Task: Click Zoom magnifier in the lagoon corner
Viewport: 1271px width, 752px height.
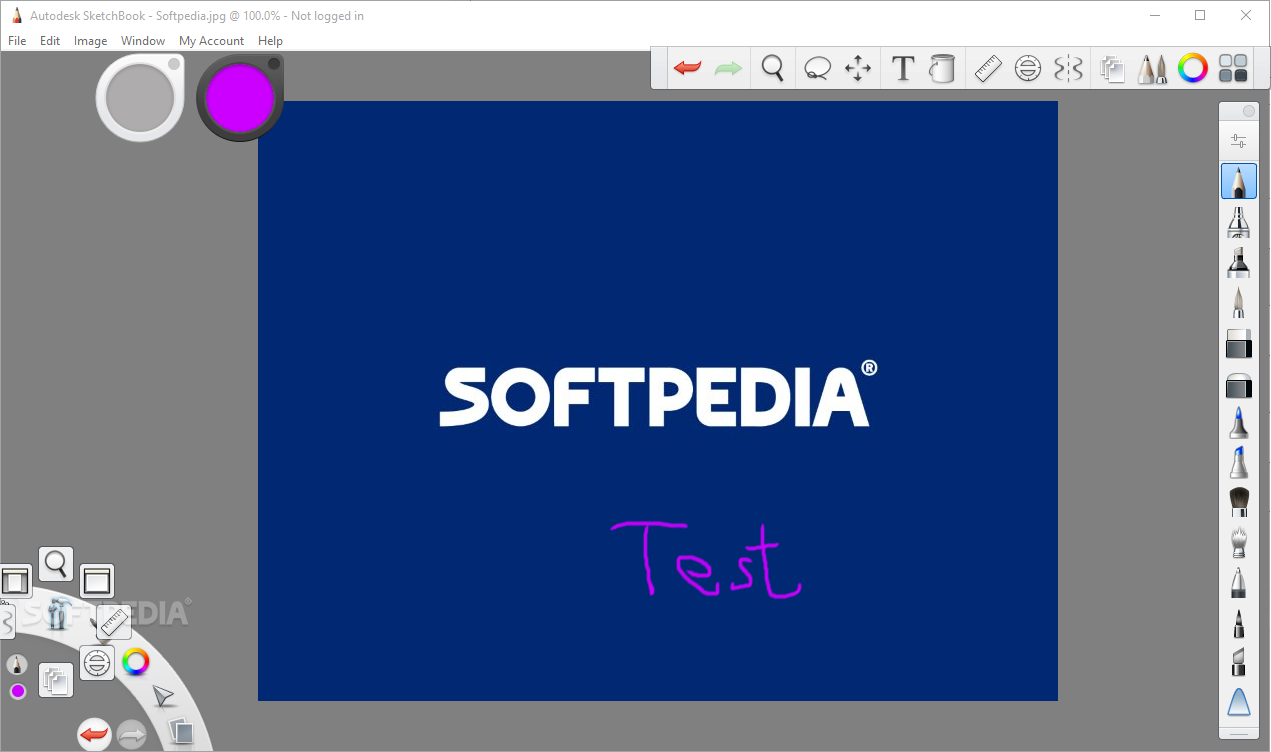Action: 56,564
